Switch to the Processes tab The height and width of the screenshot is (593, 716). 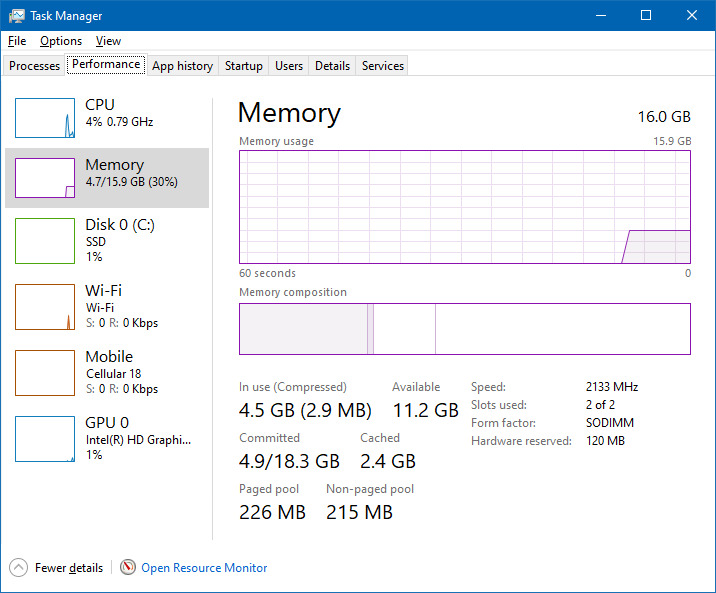(35, 66)
